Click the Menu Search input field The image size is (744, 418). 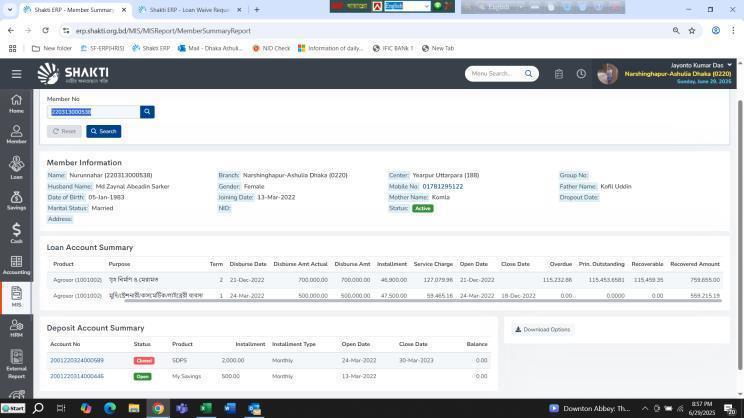495,74
